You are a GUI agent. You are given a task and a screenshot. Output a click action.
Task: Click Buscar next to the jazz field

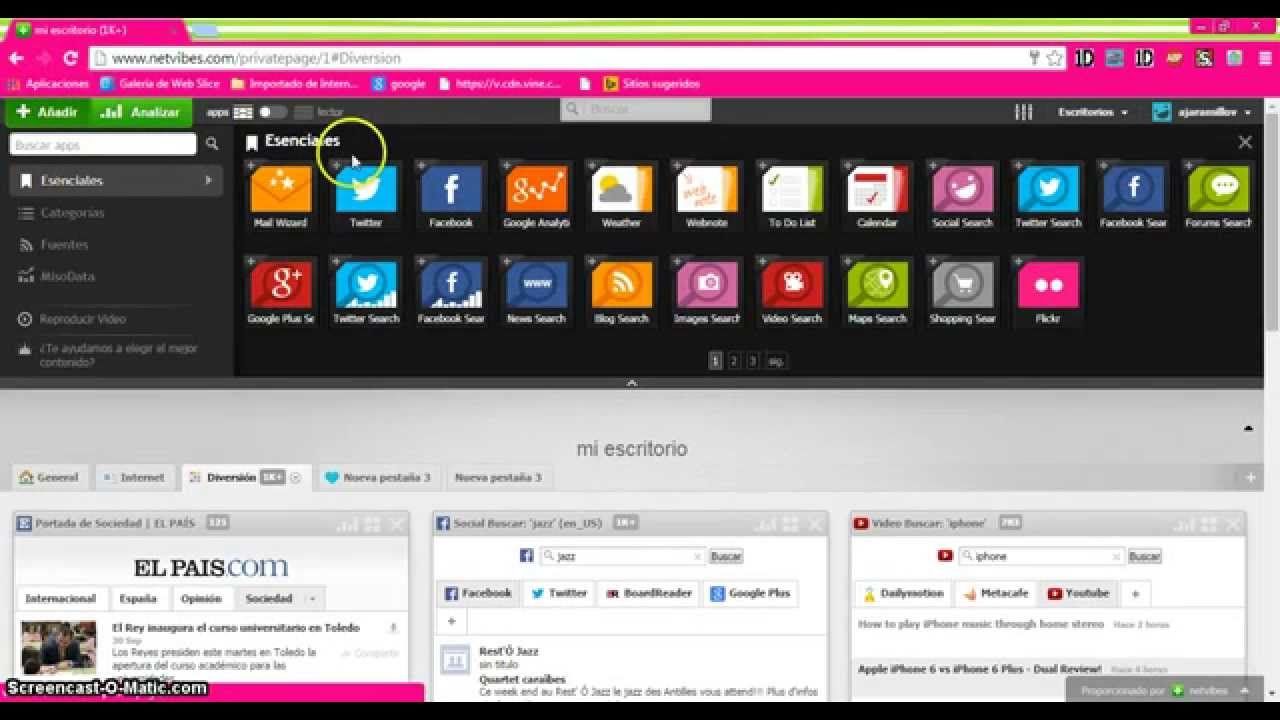point(726,556)
